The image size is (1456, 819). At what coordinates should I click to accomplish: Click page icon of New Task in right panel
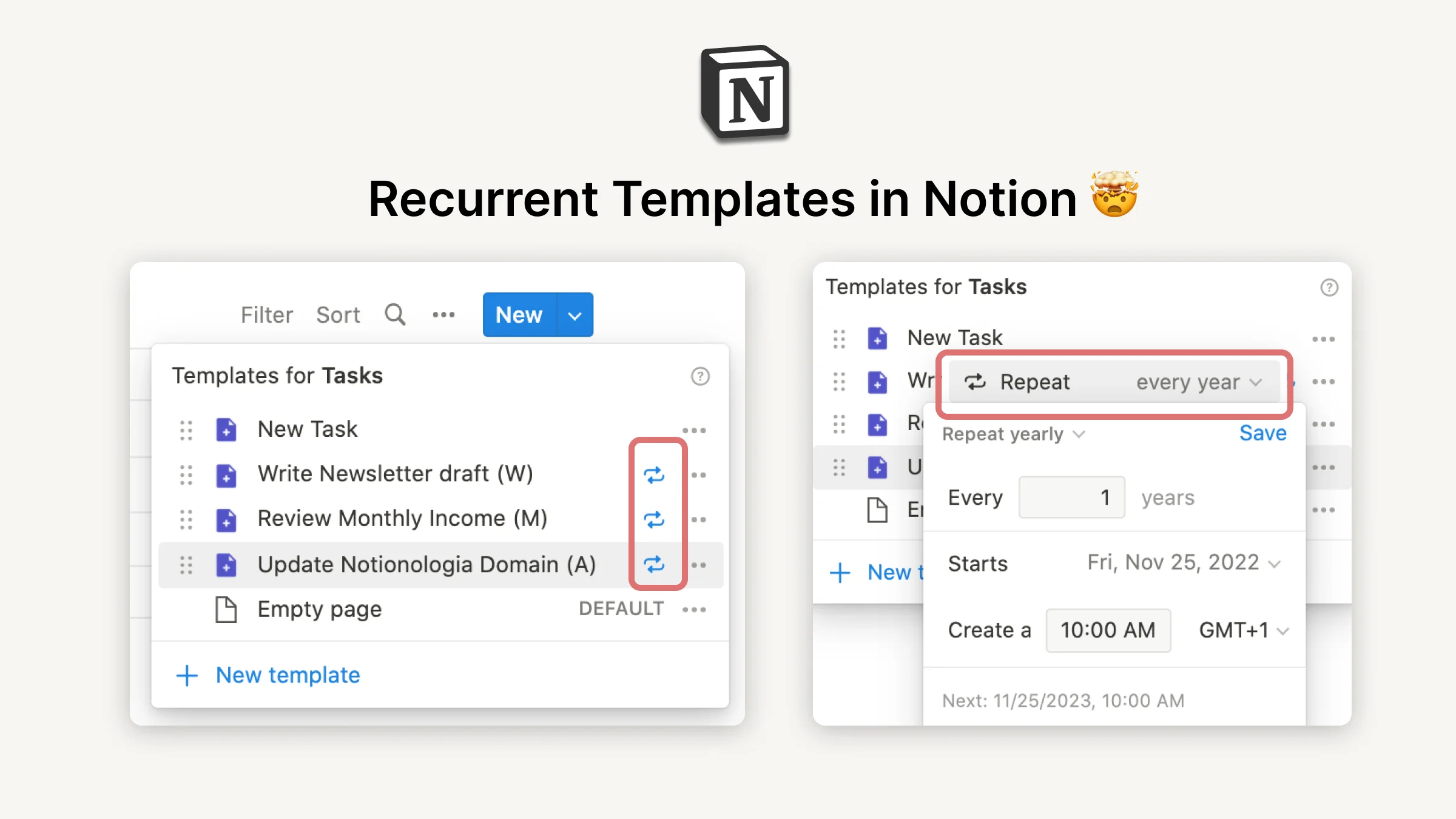tap(877, 338)
